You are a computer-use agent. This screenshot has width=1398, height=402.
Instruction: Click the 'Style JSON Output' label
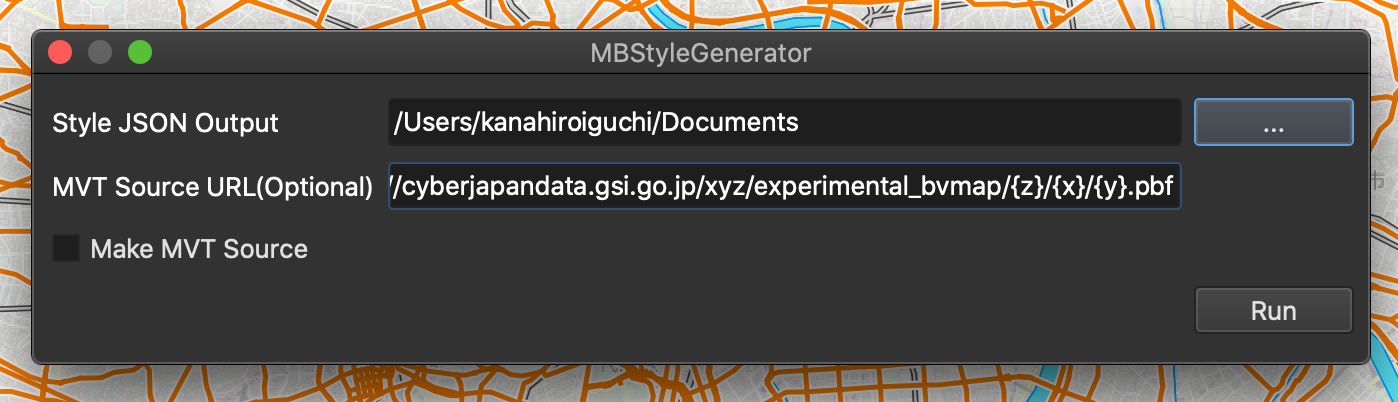coord(166,123)
